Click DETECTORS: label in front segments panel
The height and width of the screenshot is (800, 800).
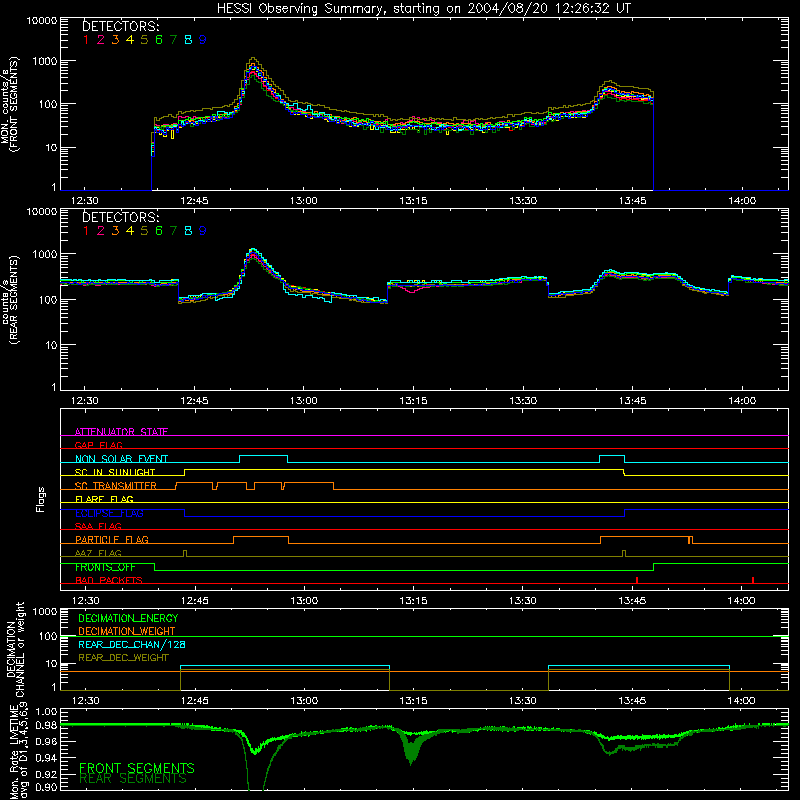coord(120,26)
